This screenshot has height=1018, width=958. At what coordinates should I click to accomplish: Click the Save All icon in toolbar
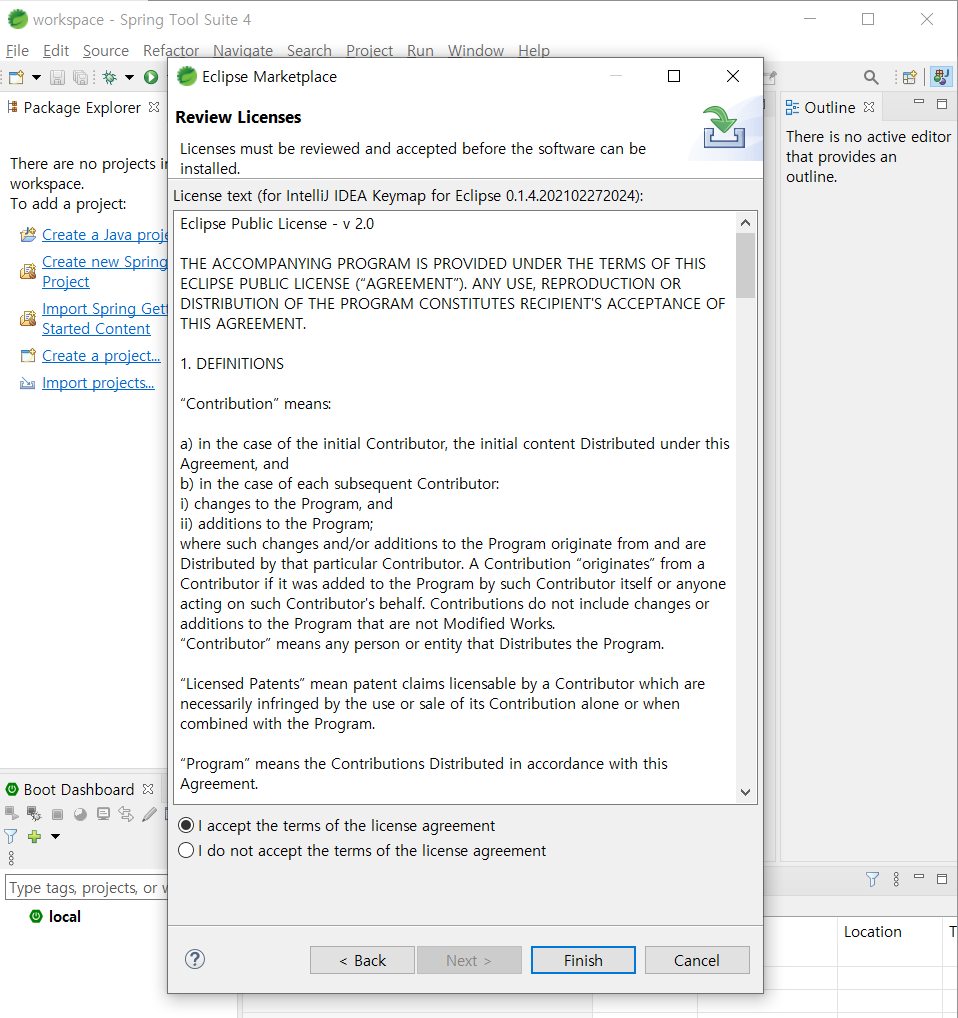pos(80,77)
